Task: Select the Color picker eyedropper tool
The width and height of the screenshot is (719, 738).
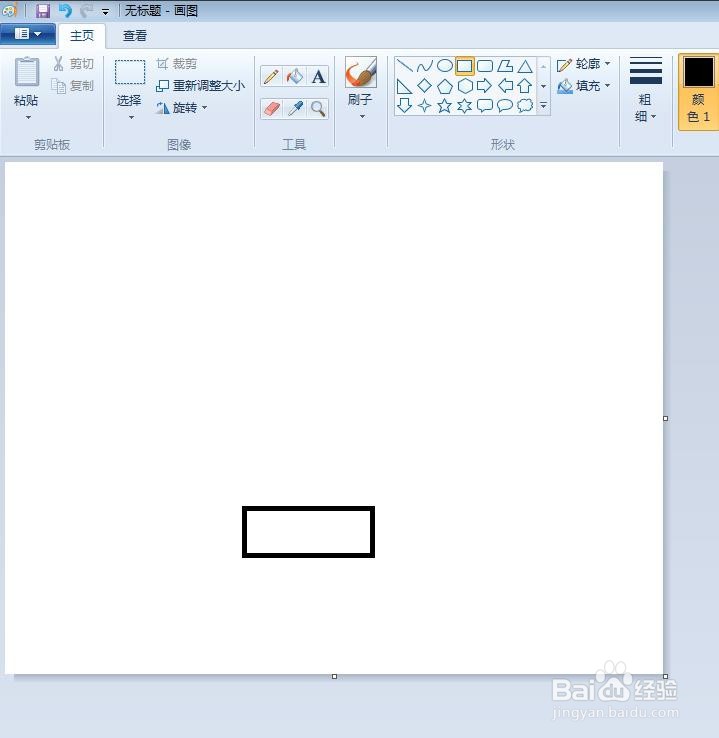Action: (295, 109)
